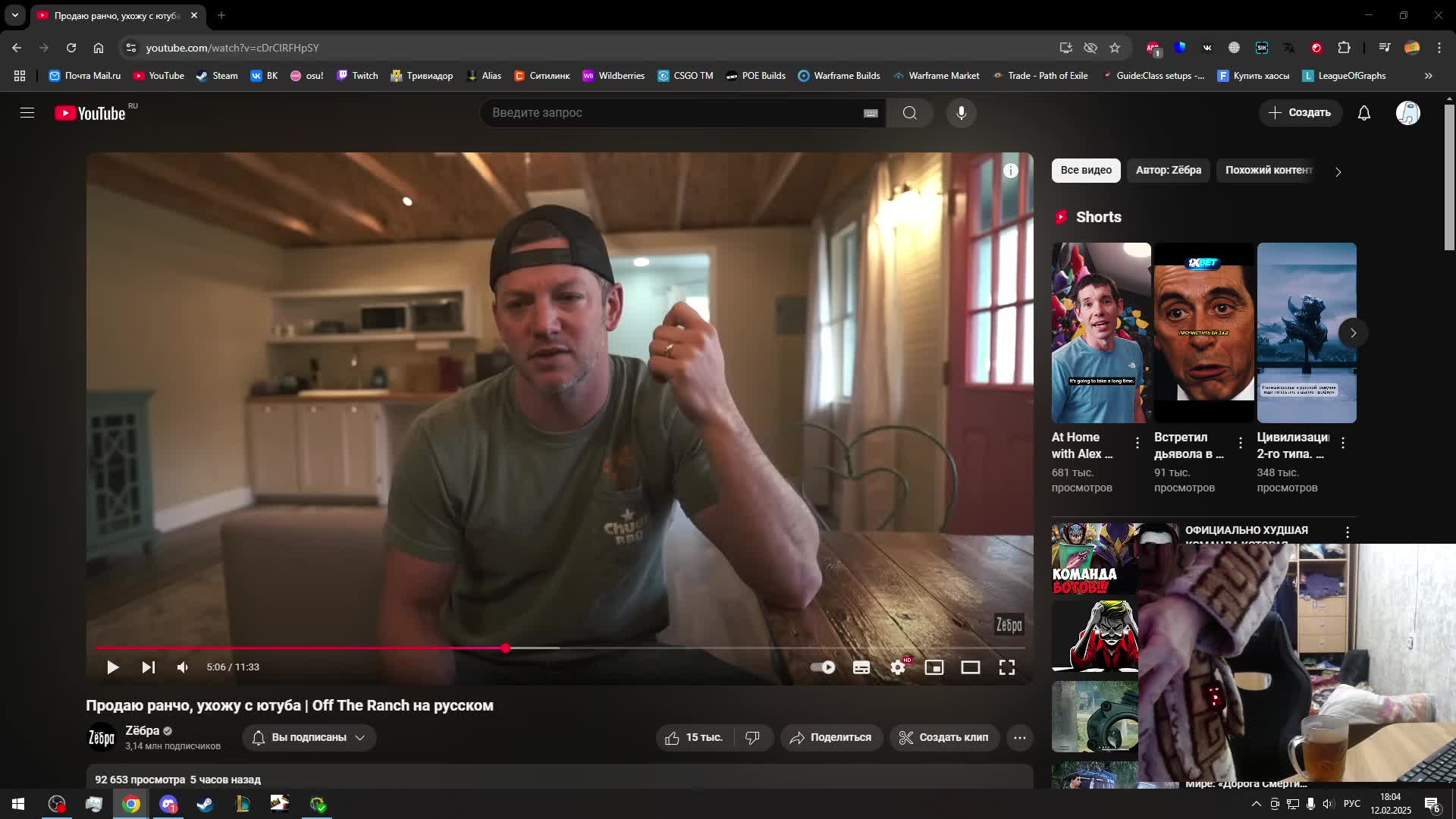
Task: Open more actions three-dot menu under video
Action: [1020, 738]
